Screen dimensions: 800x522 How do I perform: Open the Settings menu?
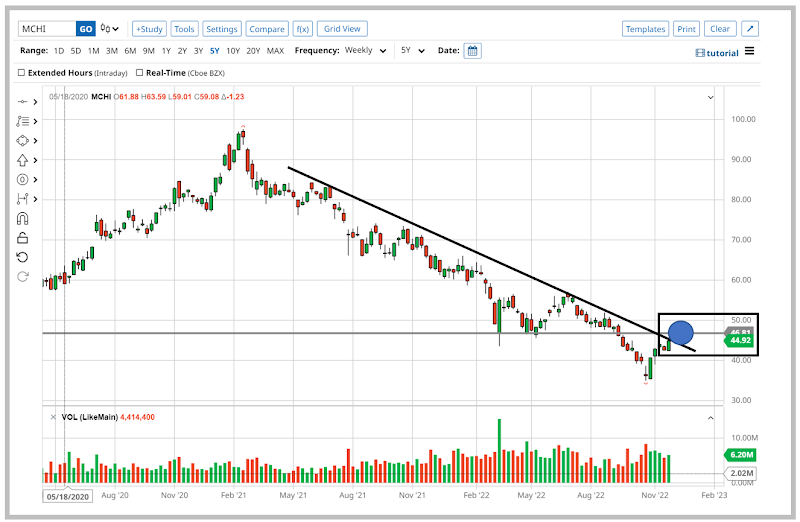221,29
